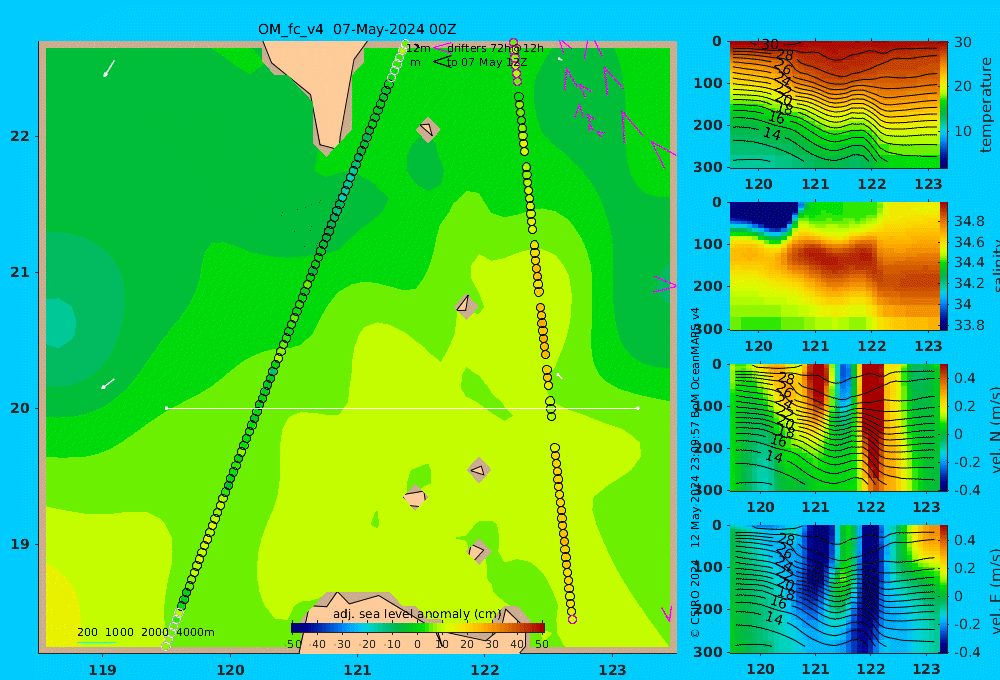Click the small island marker near 121.9E, 18.9N
The height and width of the screenshot is (680, 1000).
pyautogui.click(x=478, y=551)
